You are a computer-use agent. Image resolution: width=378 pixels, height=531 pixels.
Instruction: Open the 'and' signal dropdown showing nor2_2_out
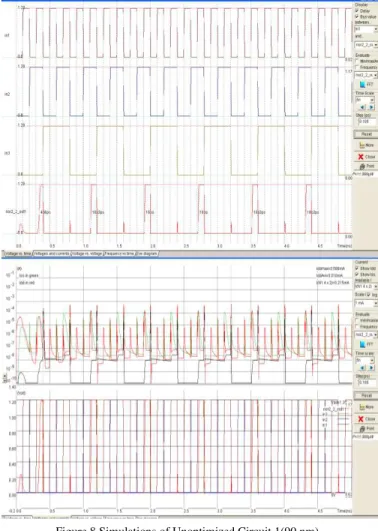(366, 45)
